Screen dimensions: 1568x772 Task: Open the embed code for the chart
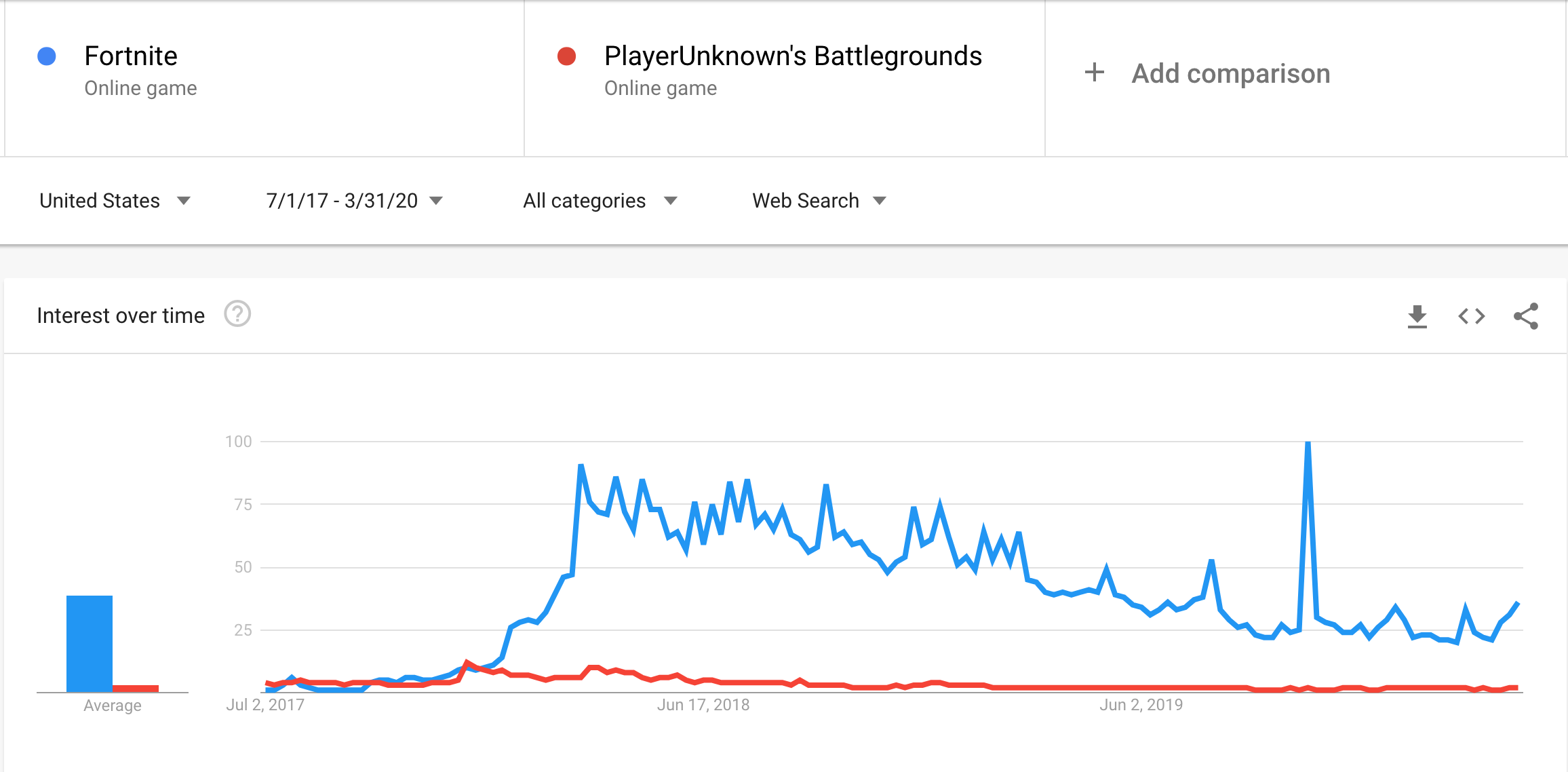point(1470,315)
